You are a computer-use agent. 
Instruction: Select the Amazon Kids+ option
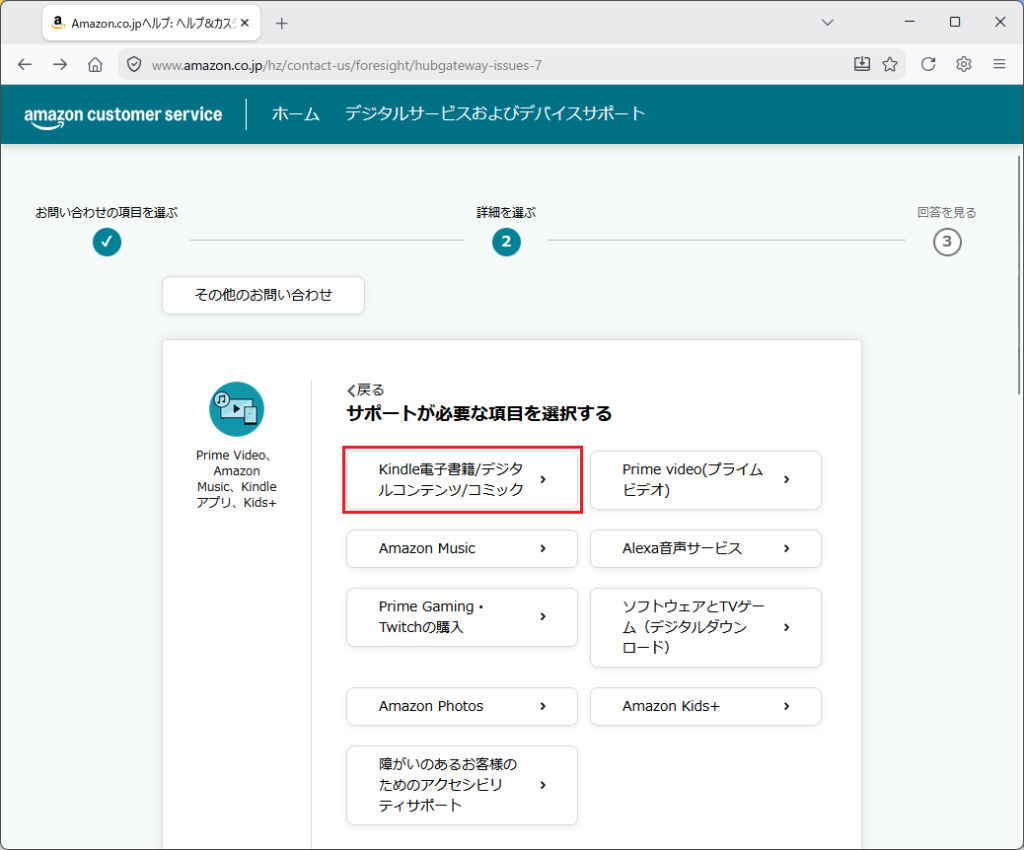click(x=705, y=706)
